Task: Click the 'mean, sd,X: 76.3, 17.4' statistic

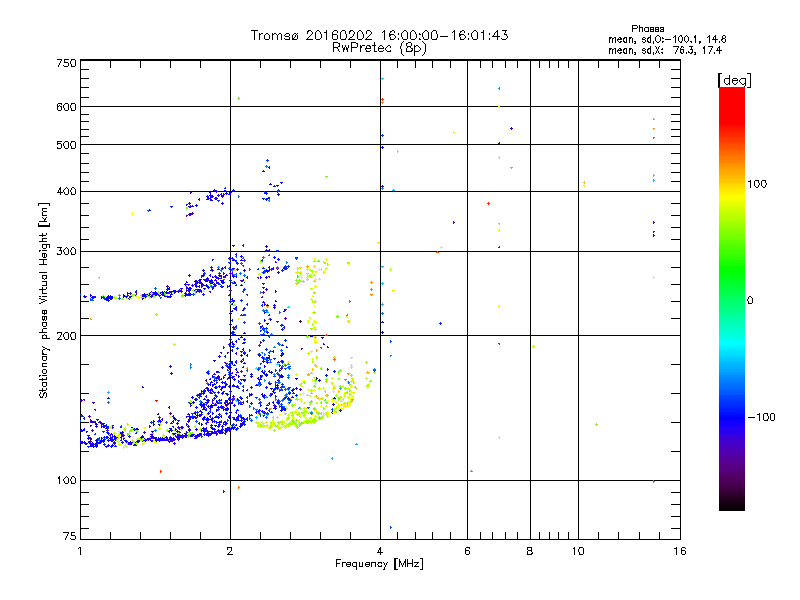Action: [665, 50]
